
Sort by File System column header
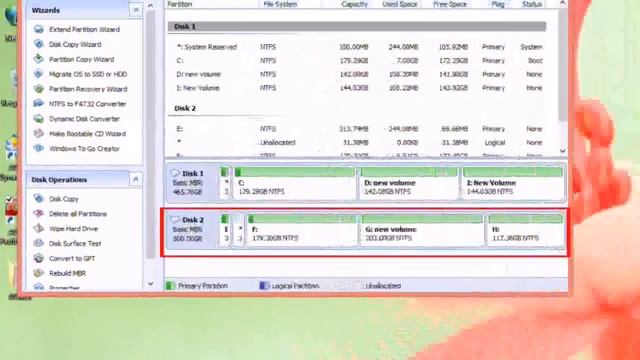pyautogui.click(x=280, y=4)
